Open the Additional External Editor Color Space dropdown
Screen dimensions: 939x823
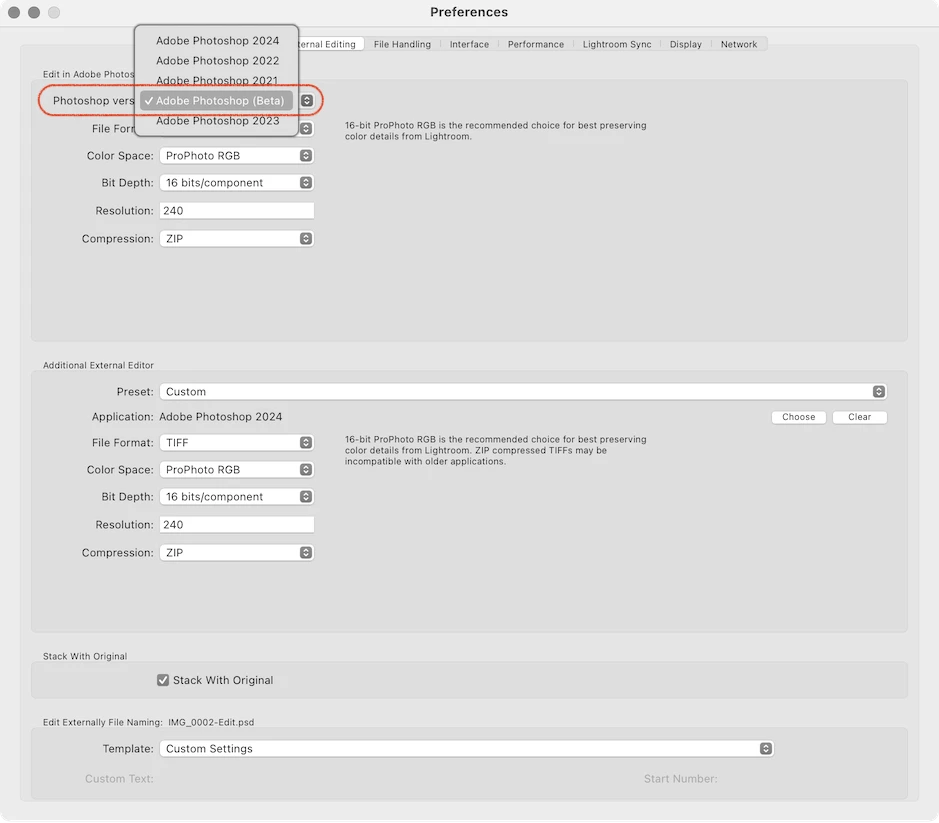(237, 470)
